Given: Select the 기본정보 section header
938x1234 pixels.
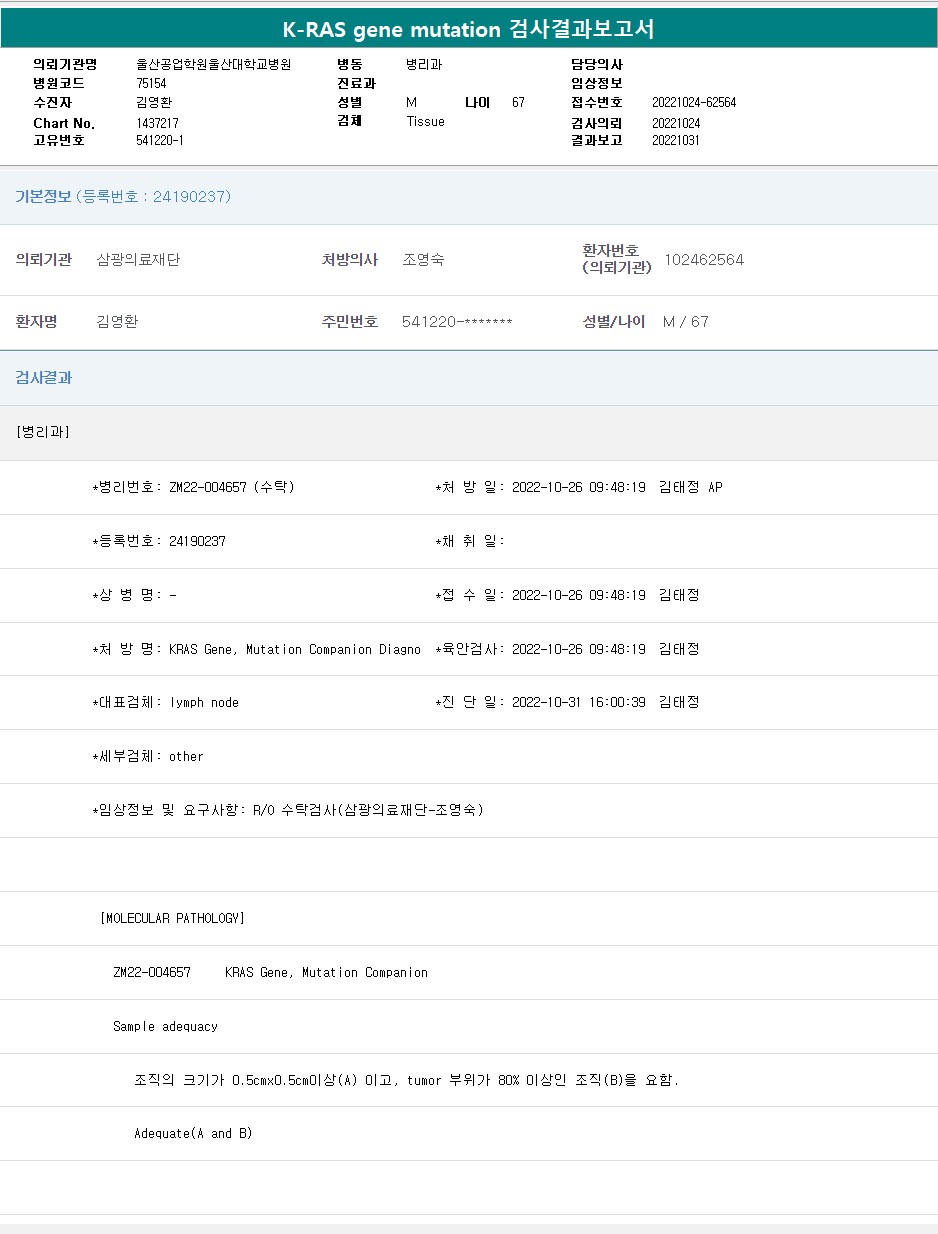Looking at the screenshot, I should click(123, 197).
